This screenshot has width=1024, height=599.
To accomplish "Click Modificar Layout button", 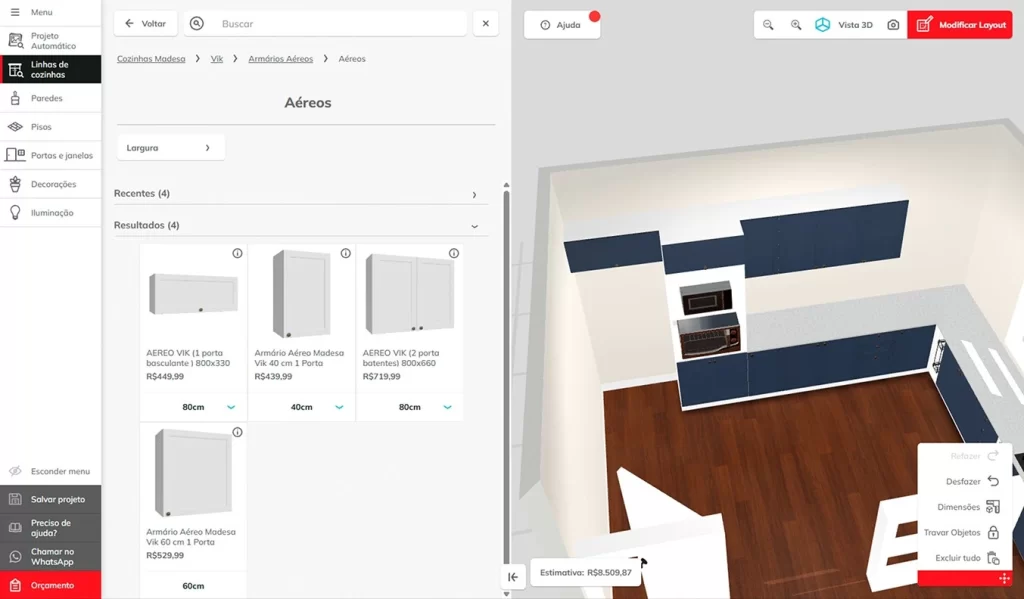I will tap(960, 25).
